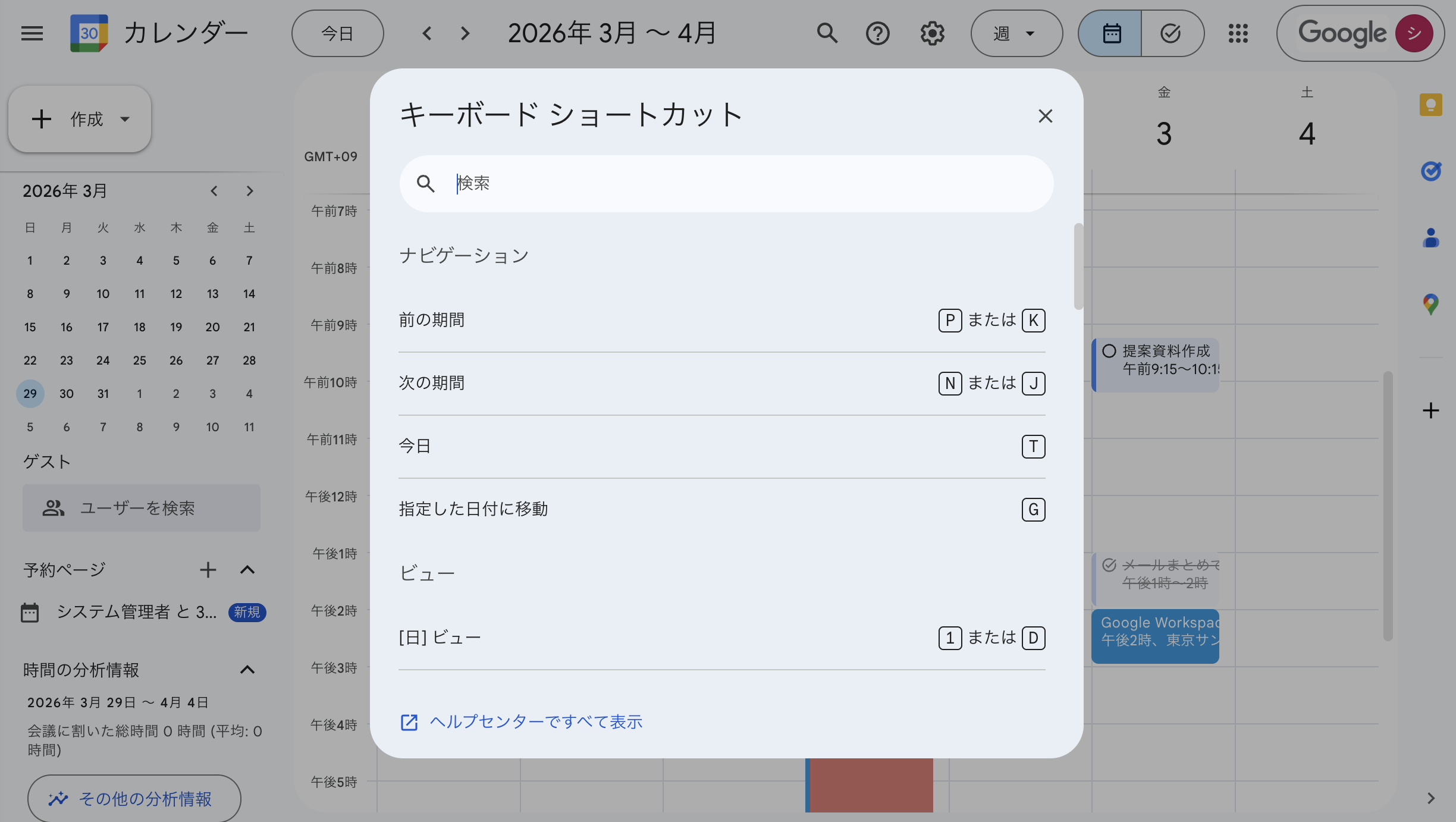Screen dimensions: 1456x822
Task: Open the help menu icon
Action: (877, 33)
